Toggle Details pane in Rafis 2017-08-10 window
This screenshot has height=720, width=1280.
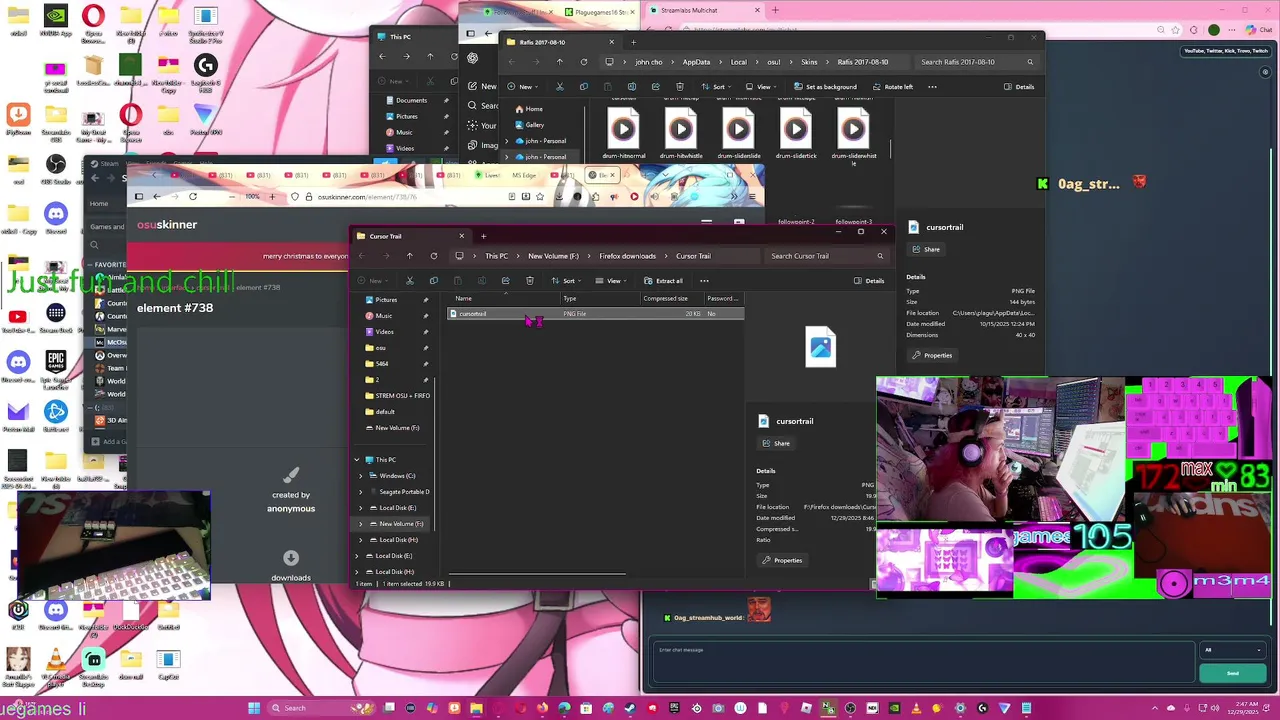1019,87
